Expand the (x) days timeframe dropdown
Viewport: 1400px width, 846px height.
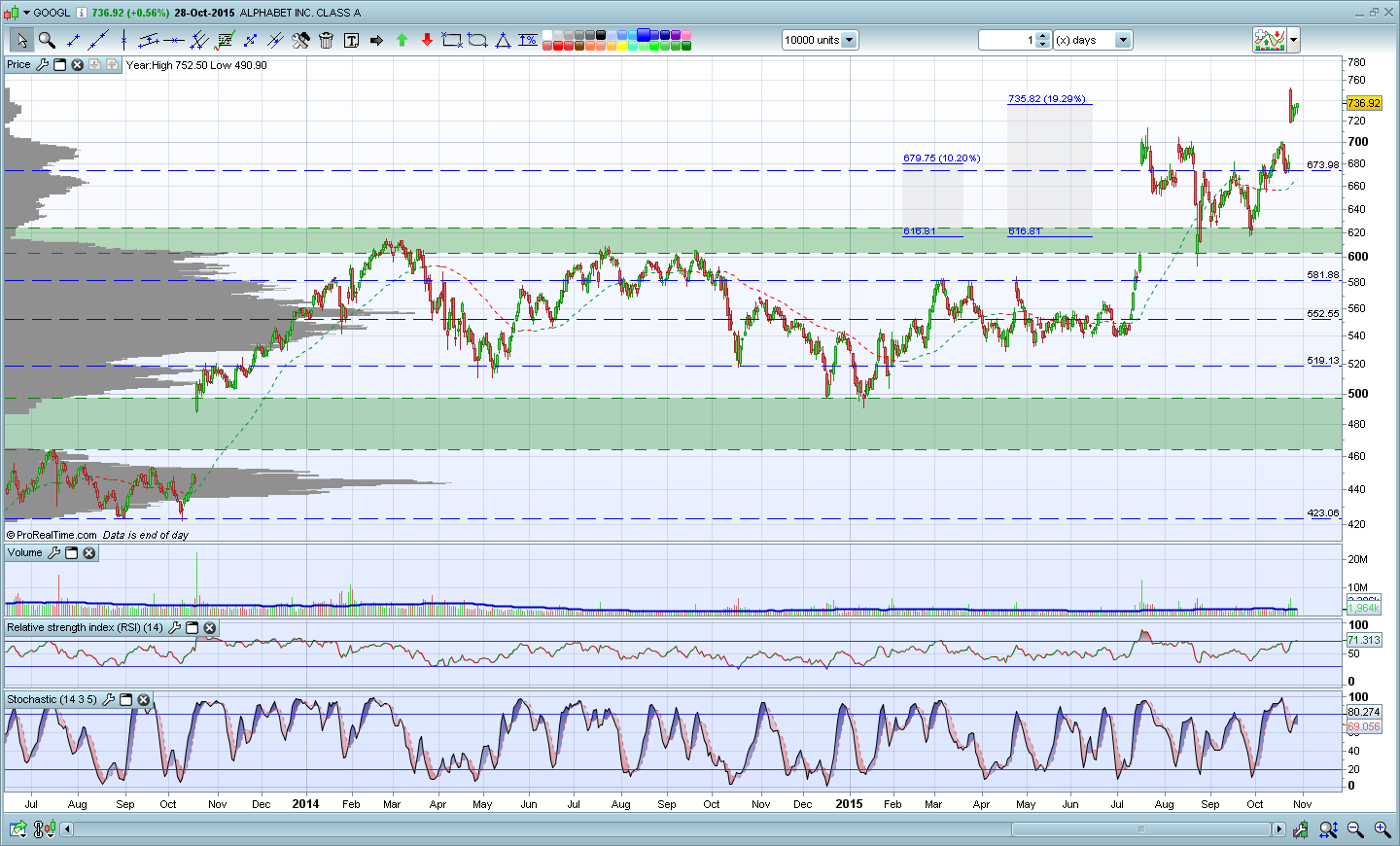(x=1123, y=40)
